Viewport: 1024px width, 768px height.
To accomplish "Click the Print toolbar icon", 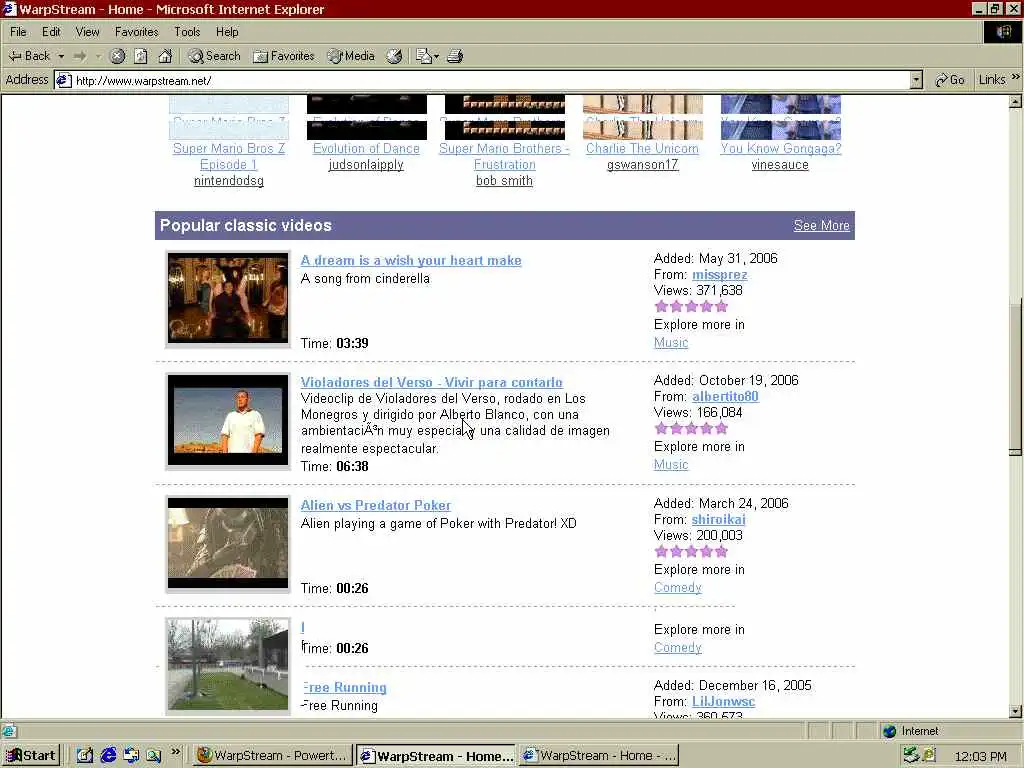I will (455, 56).
